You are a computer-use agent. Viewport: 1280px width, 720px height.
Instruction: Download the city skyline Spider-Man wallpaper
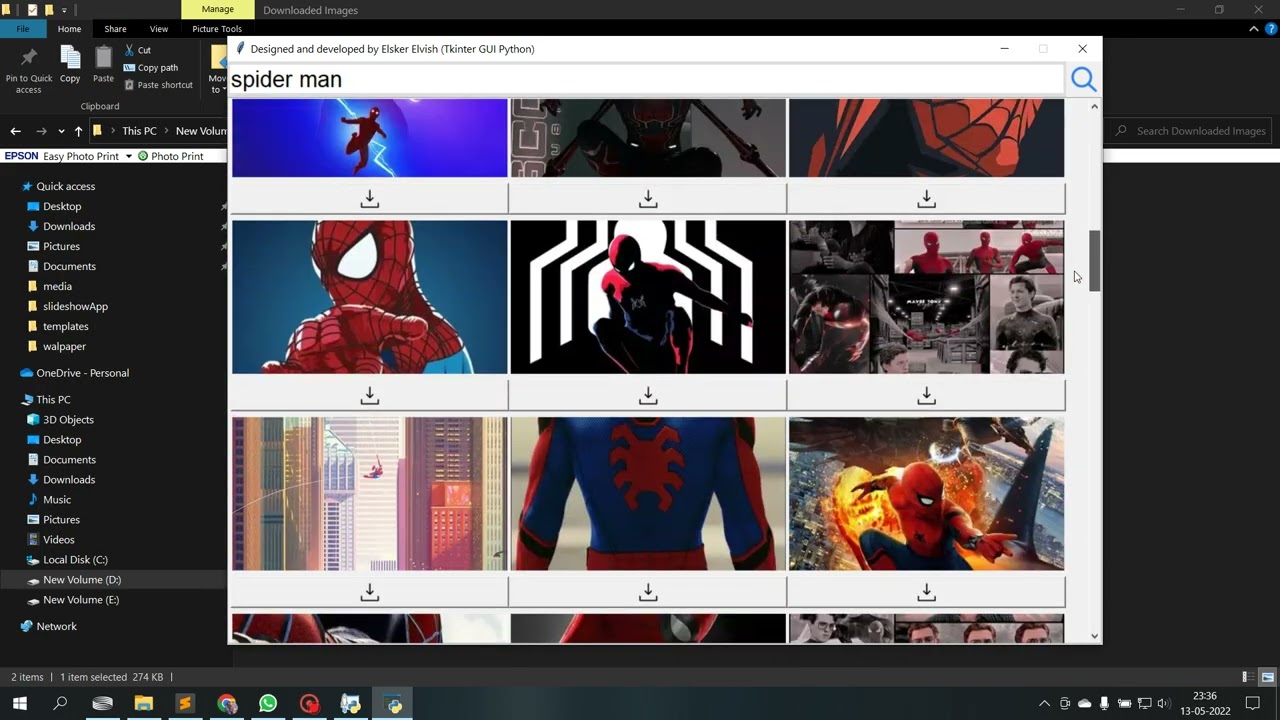370,592
